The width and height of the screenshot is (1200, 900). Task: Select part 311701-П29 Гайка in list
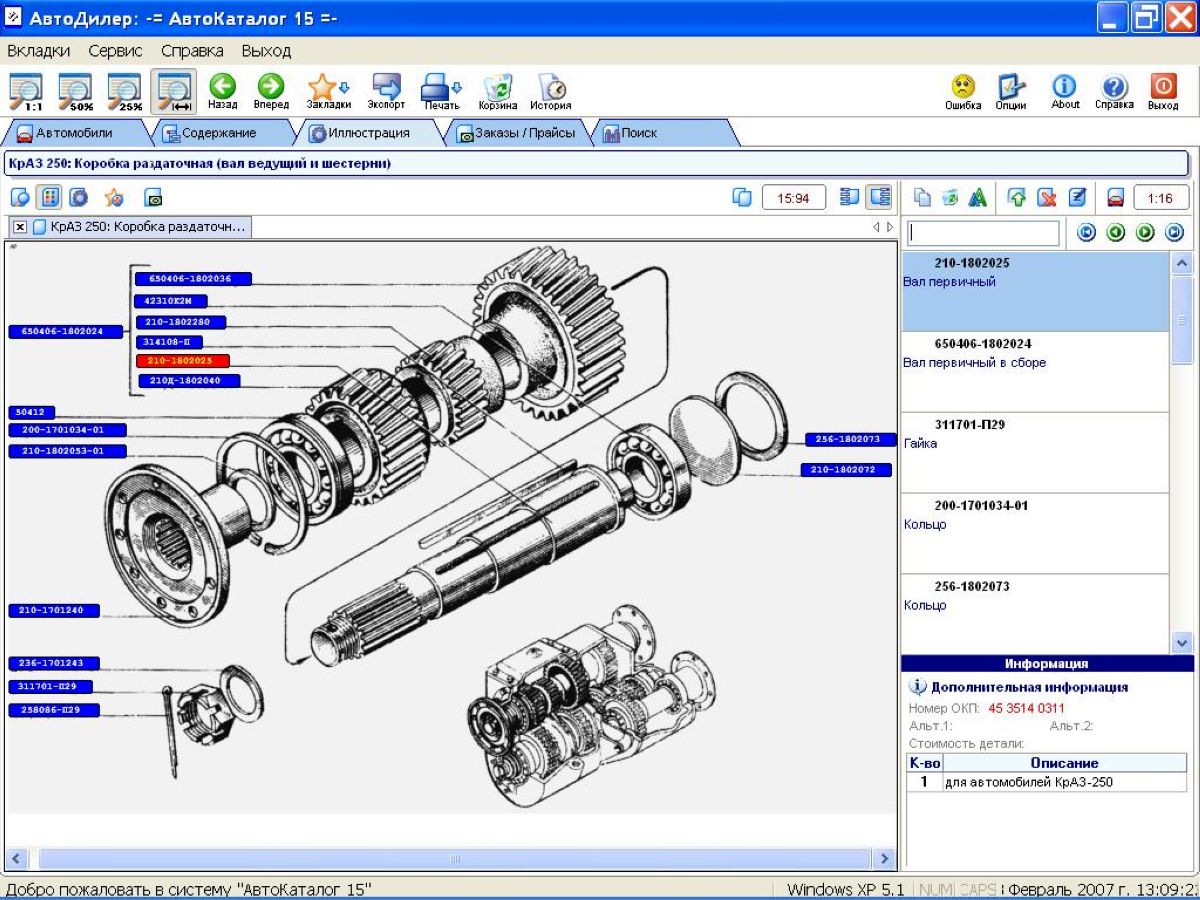(x=1034, y=453)
